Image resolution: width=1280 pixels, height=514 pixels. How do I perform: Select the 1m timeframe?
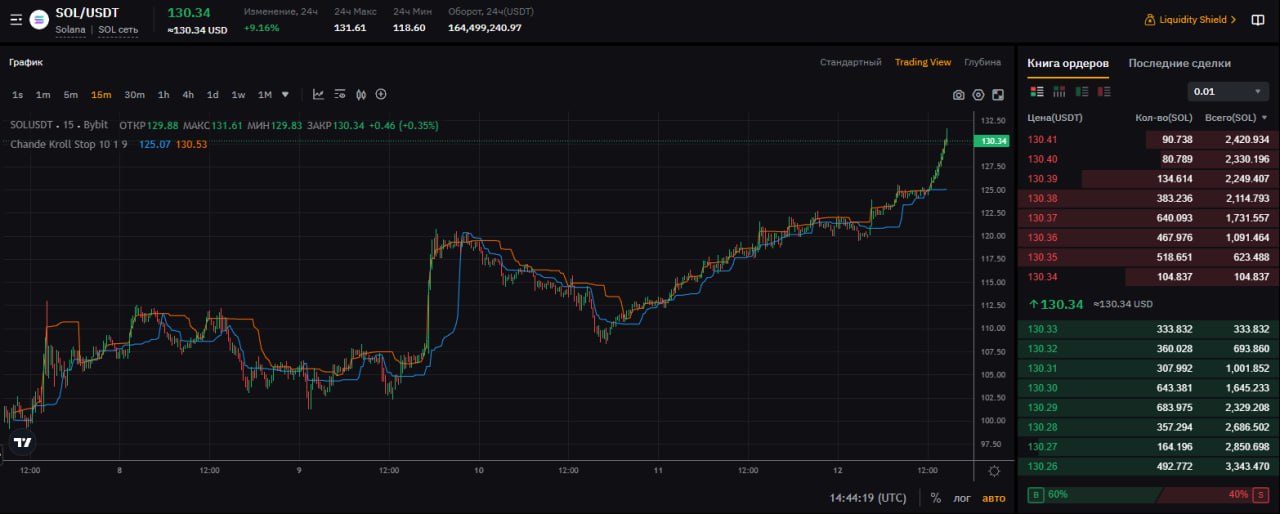(x=43, y=95)
